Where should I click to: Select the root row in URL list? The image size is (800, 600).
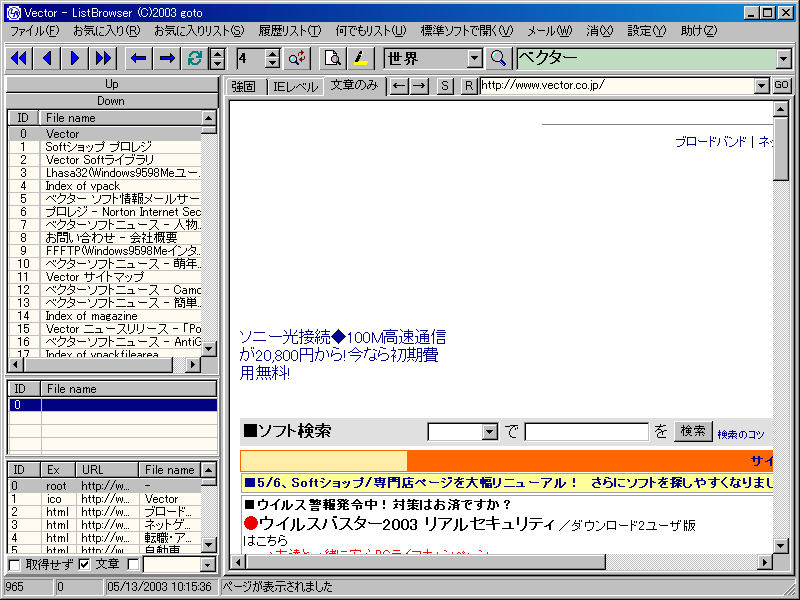tap(105, 486)
